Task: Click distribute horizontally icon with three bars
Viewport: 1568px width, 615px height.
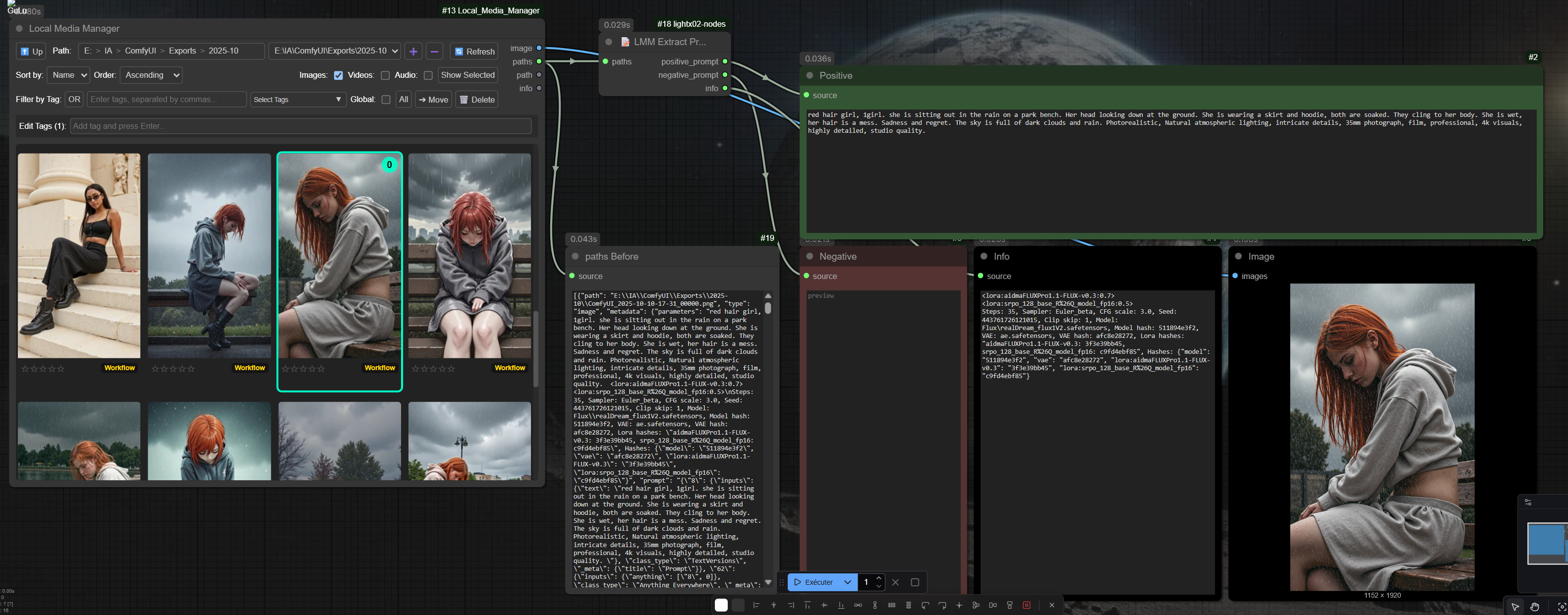Action: coord(892,605)
